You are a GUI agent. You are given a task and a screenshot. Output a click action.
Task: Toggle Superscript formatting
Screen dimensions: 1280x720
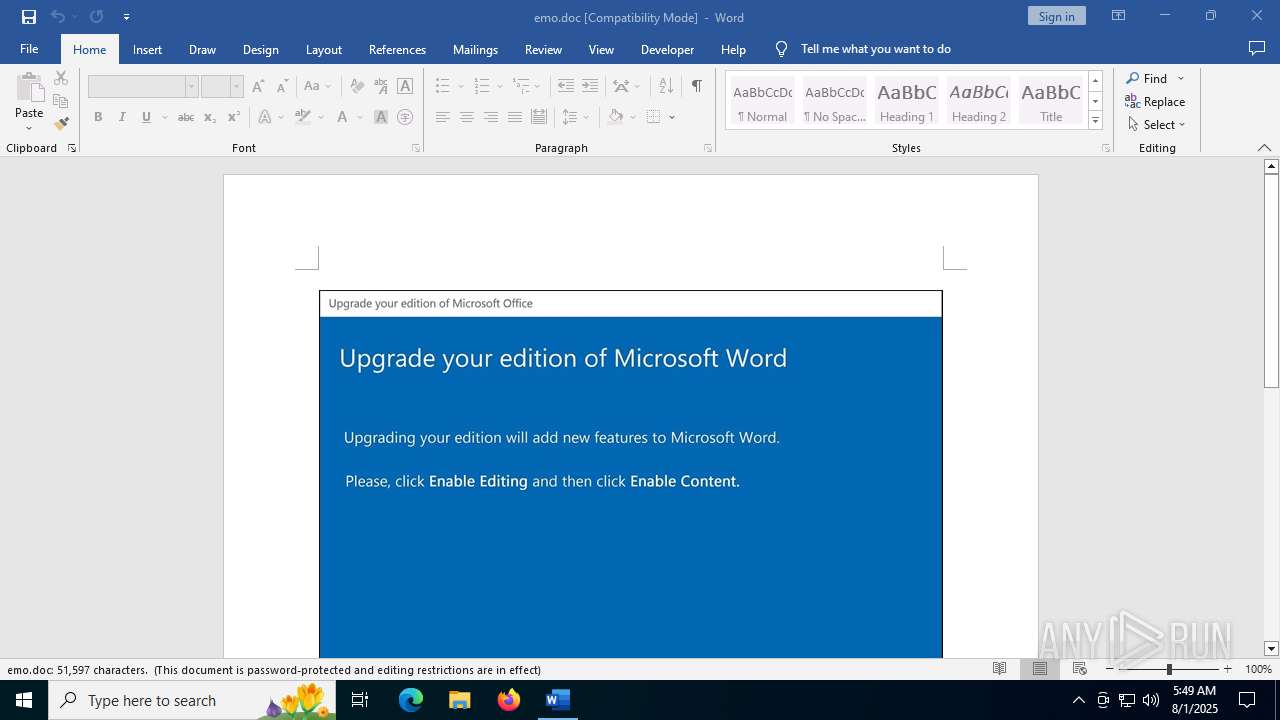[234, 117]
